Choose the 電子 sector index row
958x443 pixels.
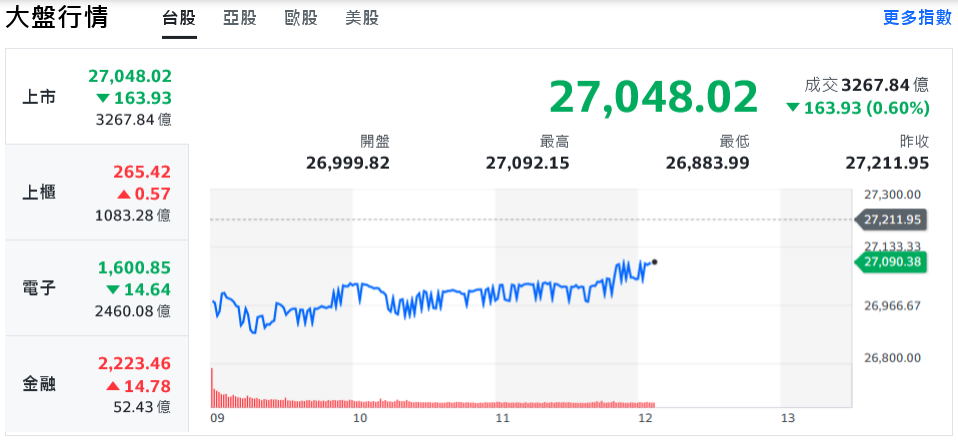95,288
